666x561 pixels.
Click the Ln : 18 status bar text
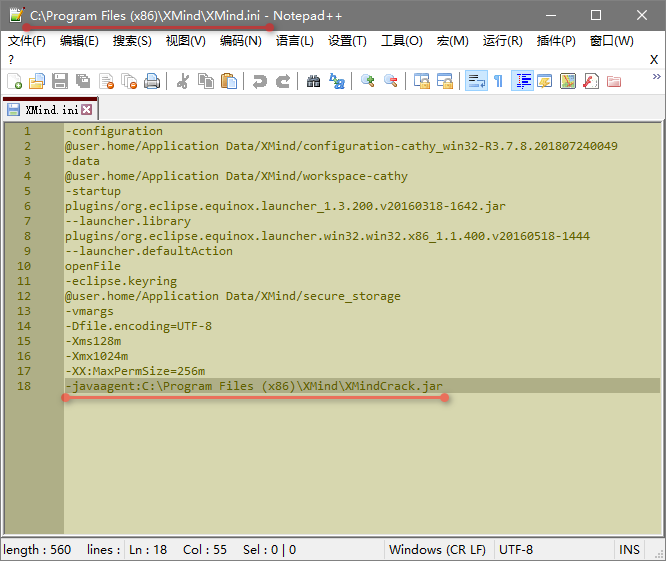click(148, 550)
